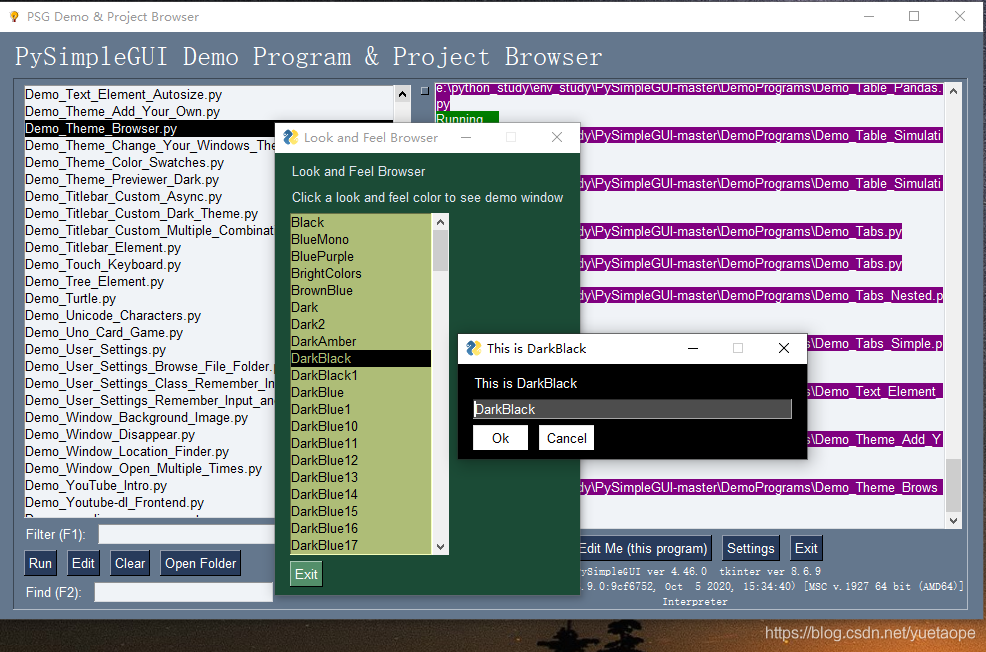Click the small square sizer left of output pane
The height and width of the screenshot is (652, 986).
click(424, 91)
